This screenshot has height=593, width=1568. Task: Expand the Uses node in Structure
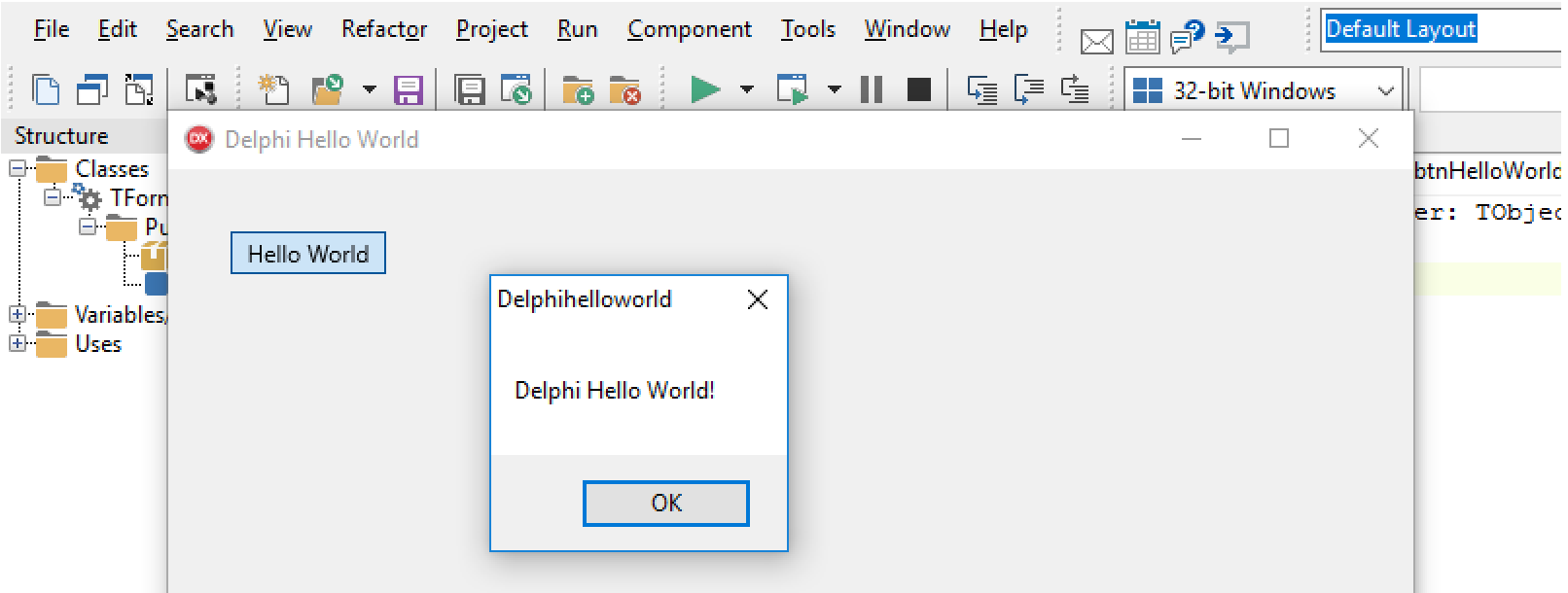point(18,343)
